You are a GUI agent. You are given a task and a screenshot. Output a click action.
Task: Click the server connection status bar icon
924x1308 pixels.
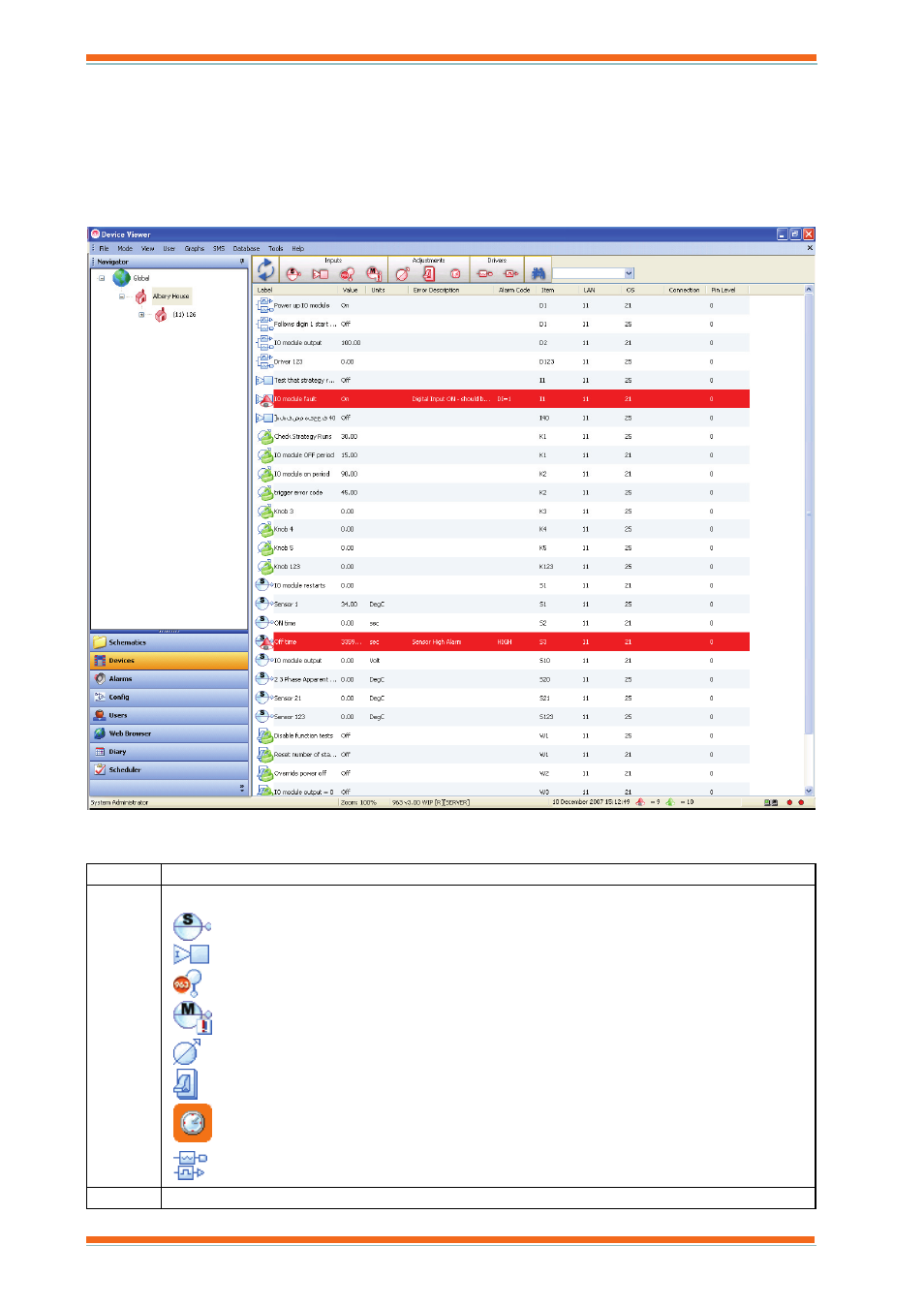click(x=770, y=802)
